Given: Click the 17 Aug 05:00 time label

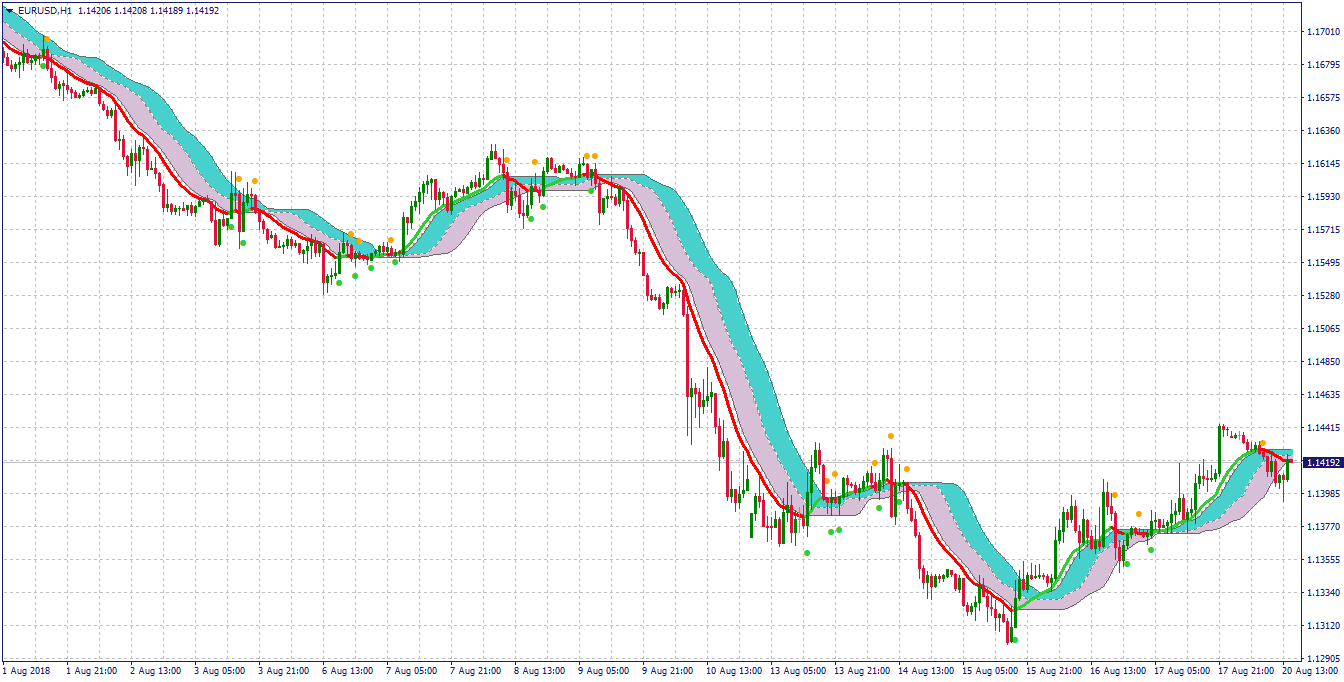Looking at the screenshot, I should tap(1182, 671).
